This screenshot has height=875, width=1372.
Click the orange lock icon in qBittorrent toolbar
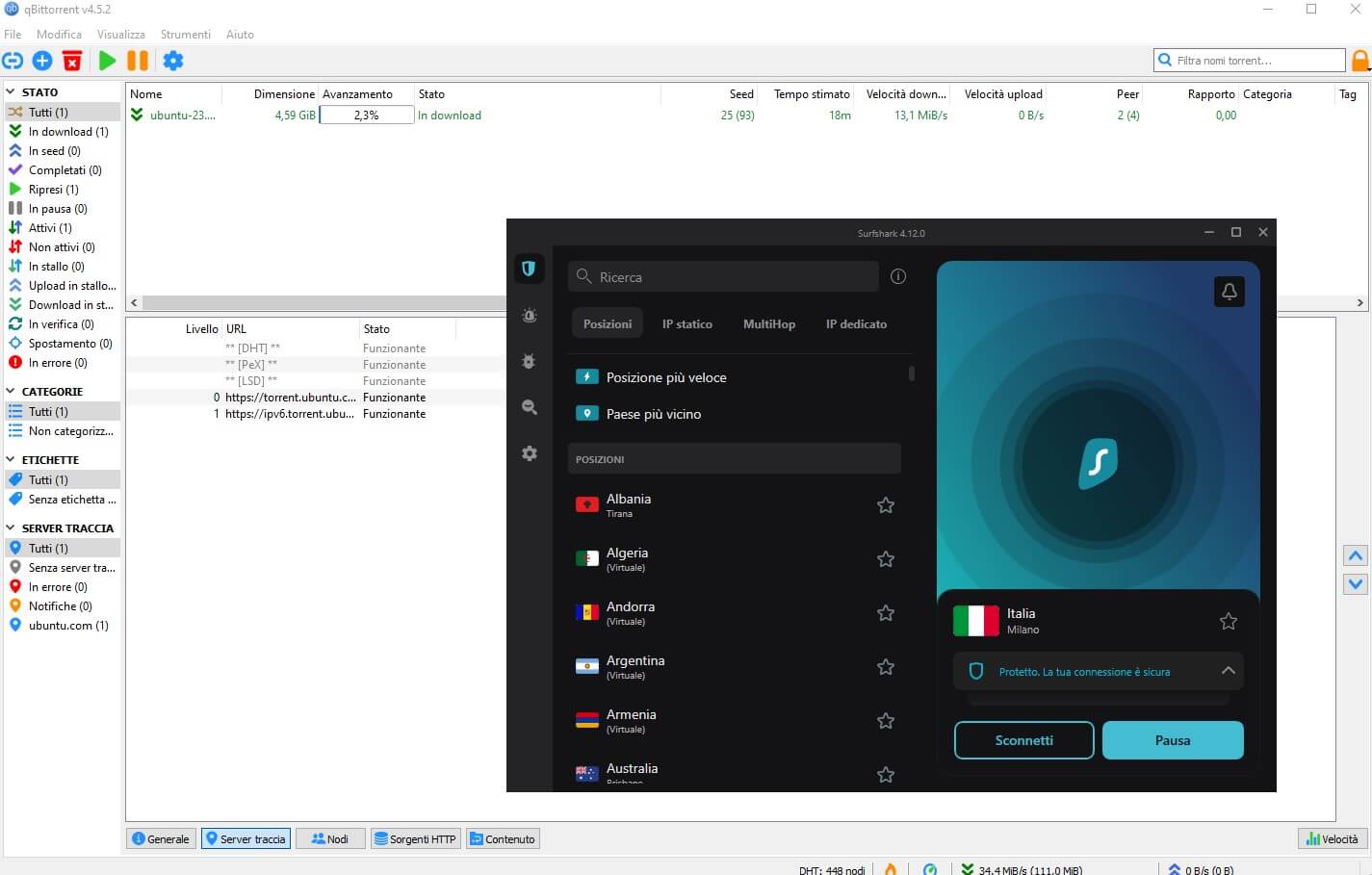pos(1360,61)
